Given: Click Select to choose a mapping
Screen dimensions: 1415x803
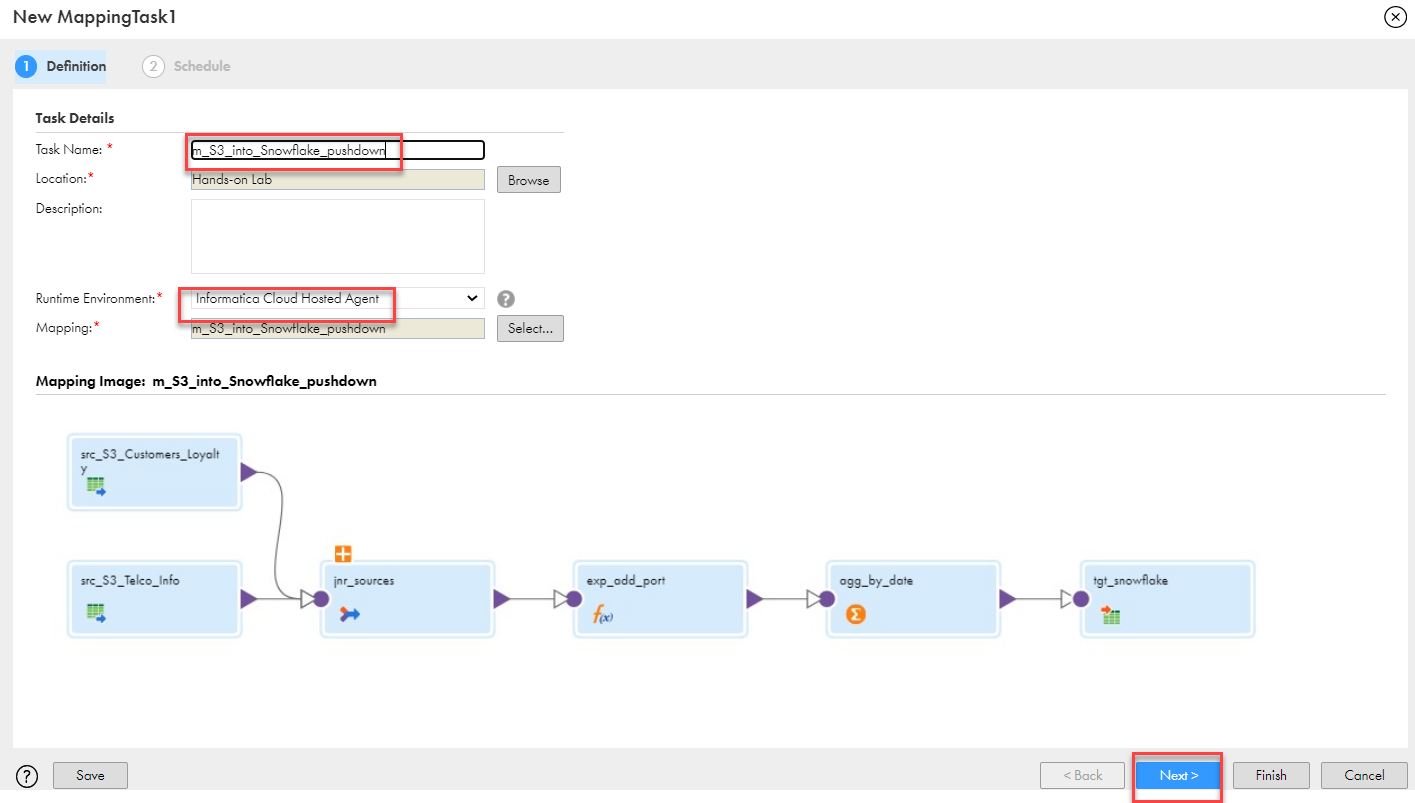Looking at the screenshot, I should [530, 328].
